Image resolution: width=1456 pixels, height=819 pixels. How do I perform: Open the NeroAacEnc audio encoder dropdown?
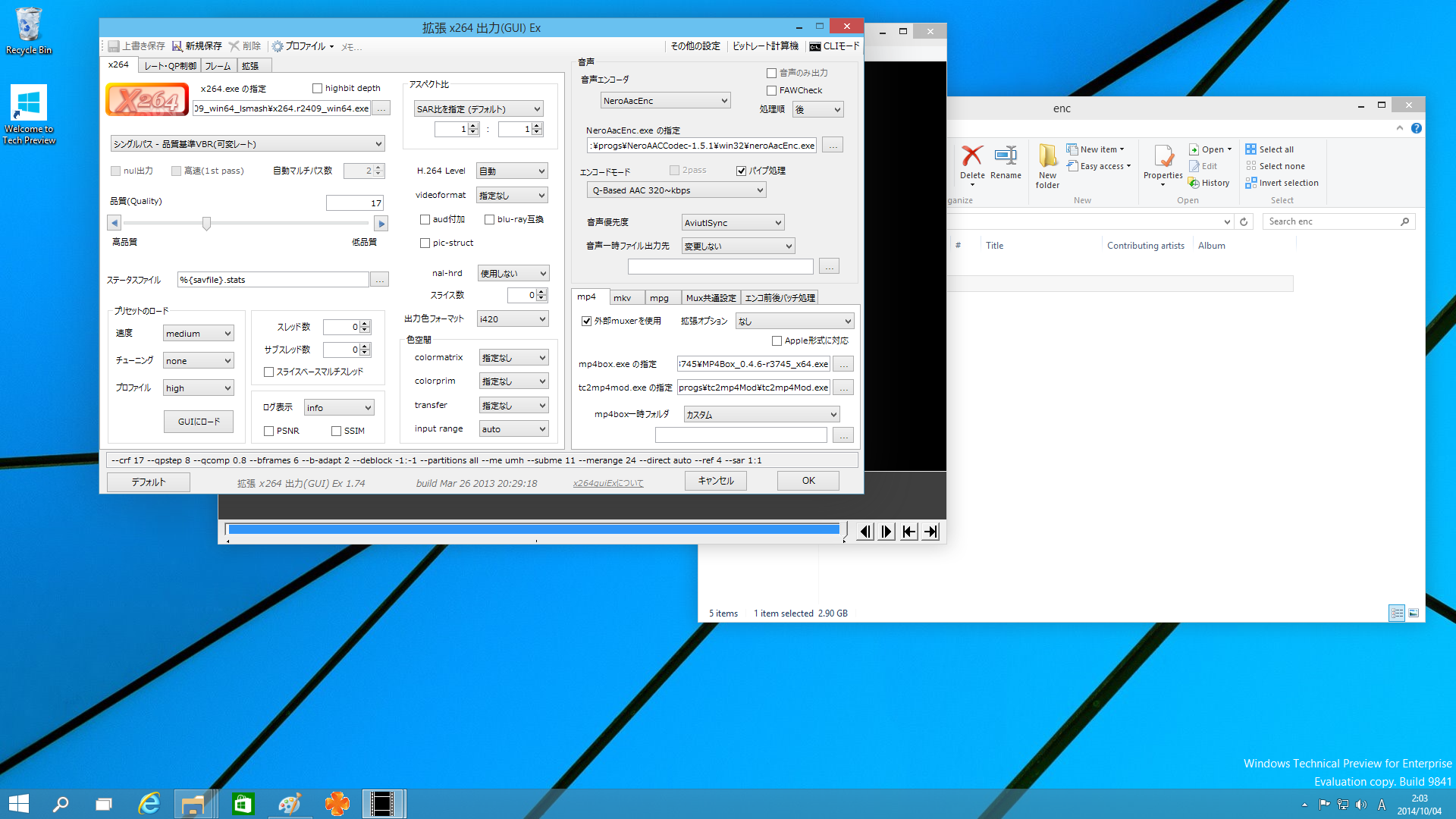pos(666,100)
